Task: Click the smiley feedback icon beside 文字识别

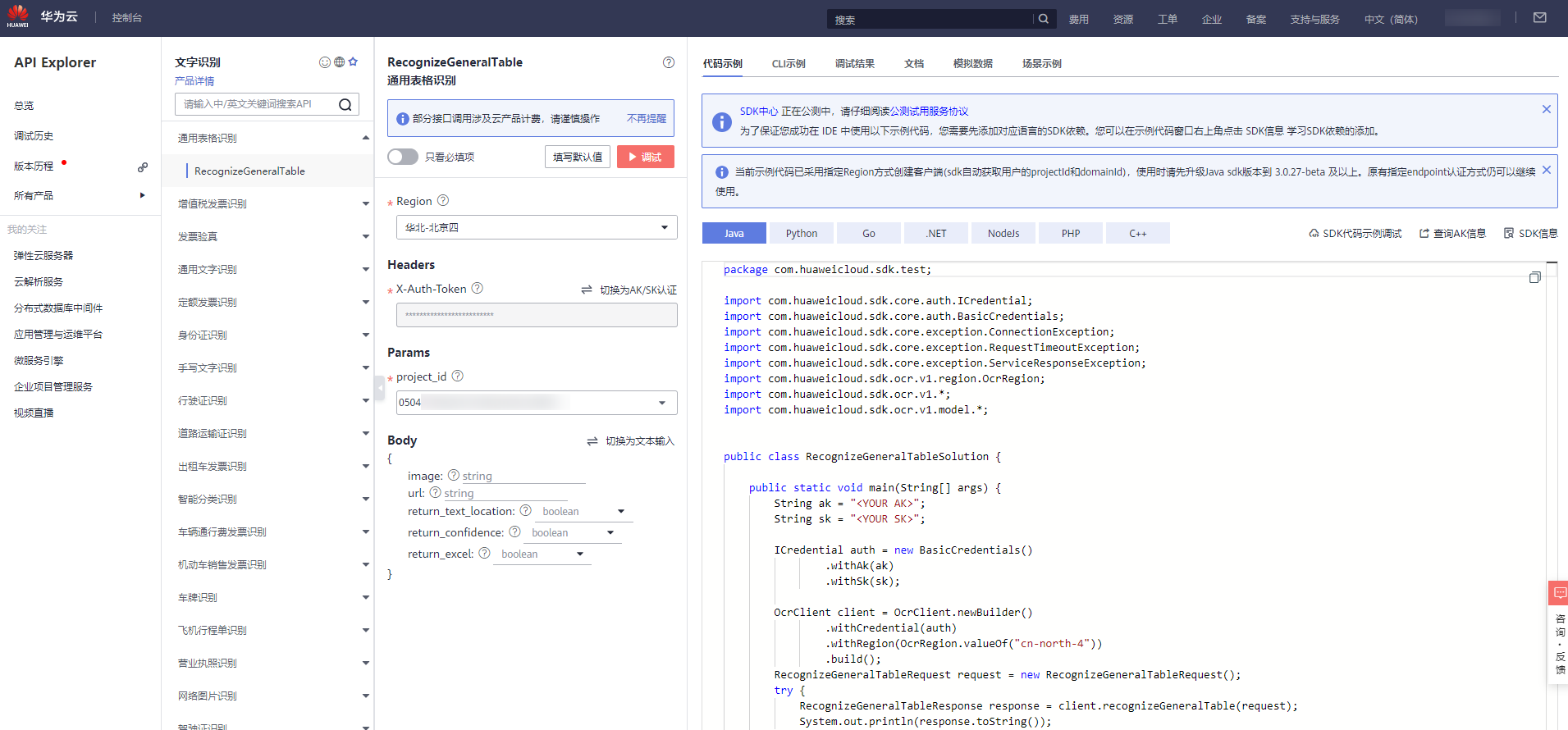Action: tap(325, 62)
